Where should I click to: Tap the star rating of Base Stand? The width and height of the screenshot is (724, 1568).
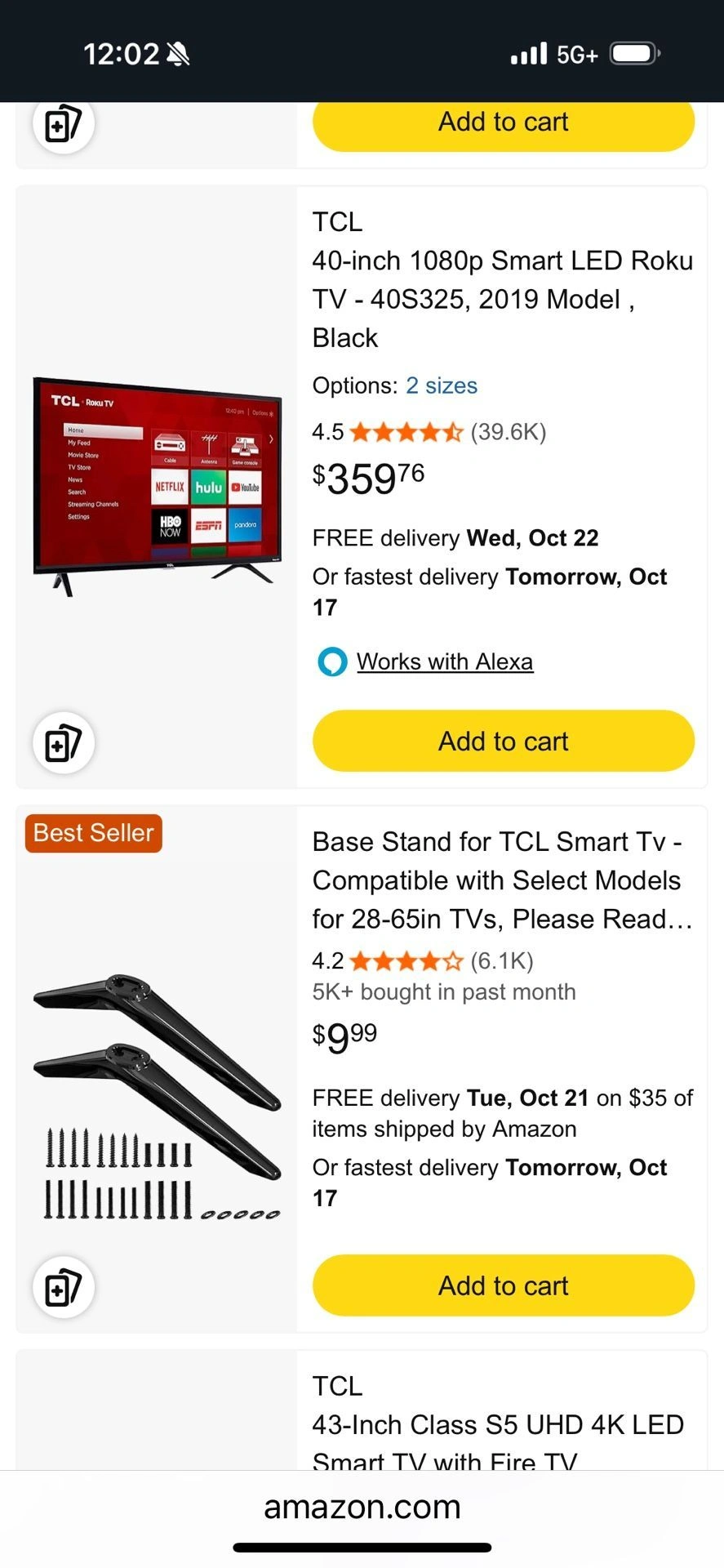(406, 961)
